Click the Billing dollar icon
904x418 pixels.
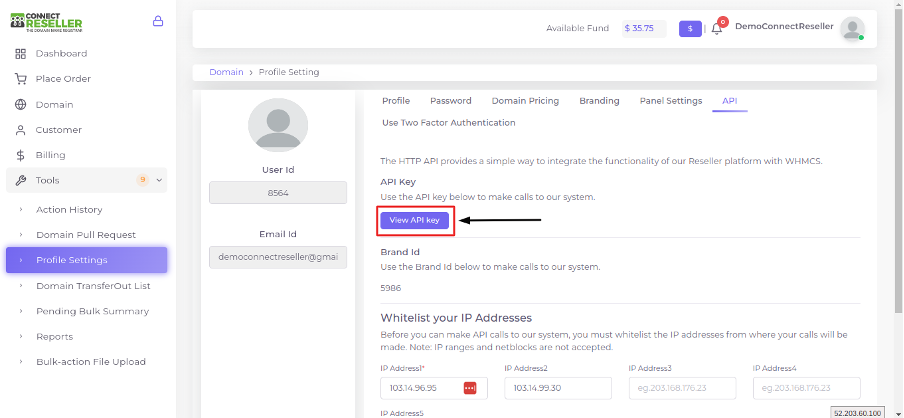click(x=20, y=155)
